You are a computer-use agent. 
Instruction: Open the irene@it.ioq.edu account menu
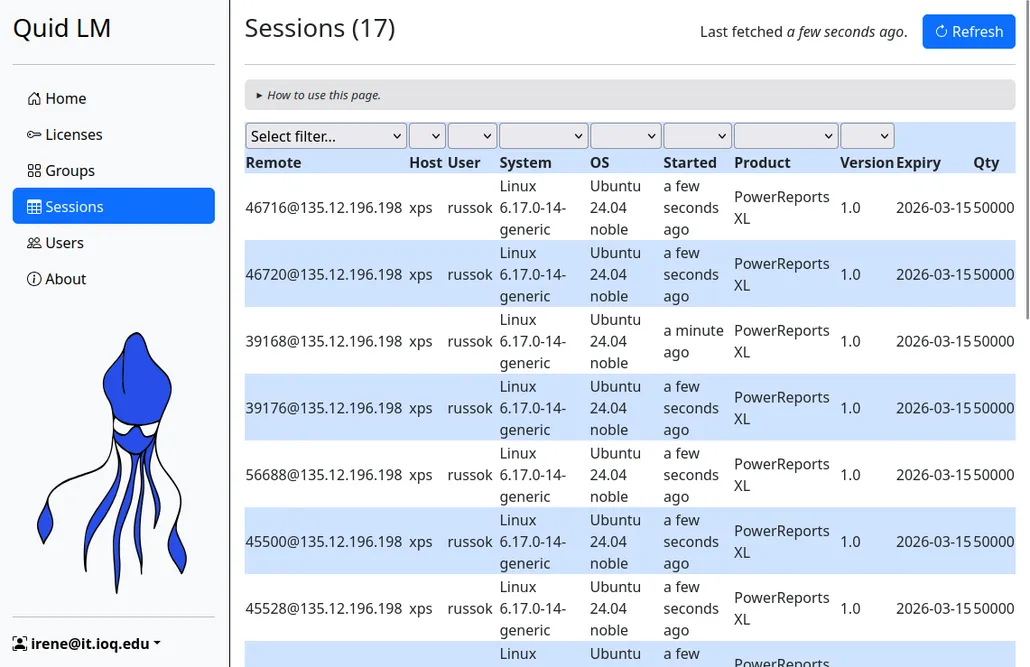tap(85, 643)
